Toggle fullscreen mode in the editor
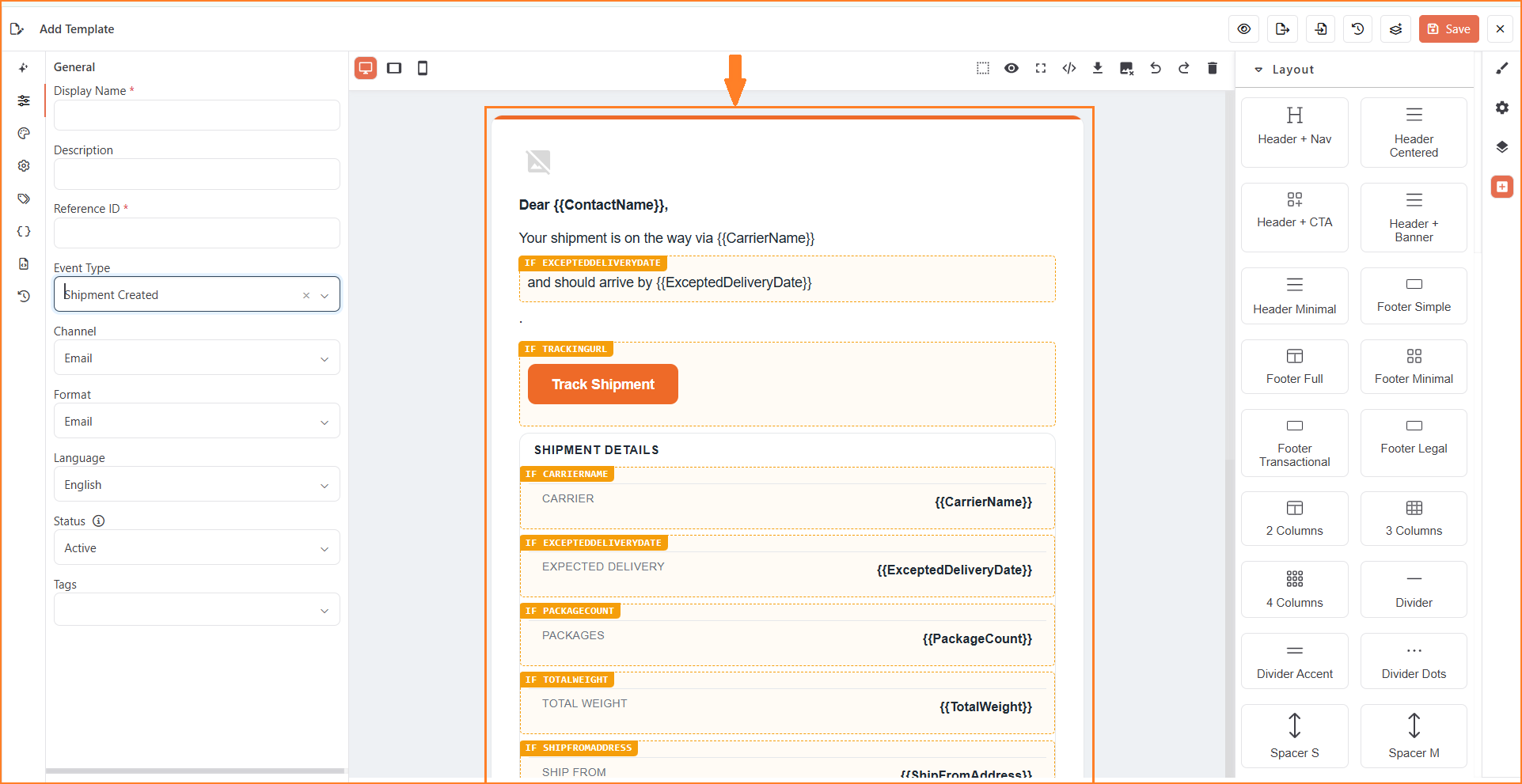The image size is (1522, 784). [1041, 68]
